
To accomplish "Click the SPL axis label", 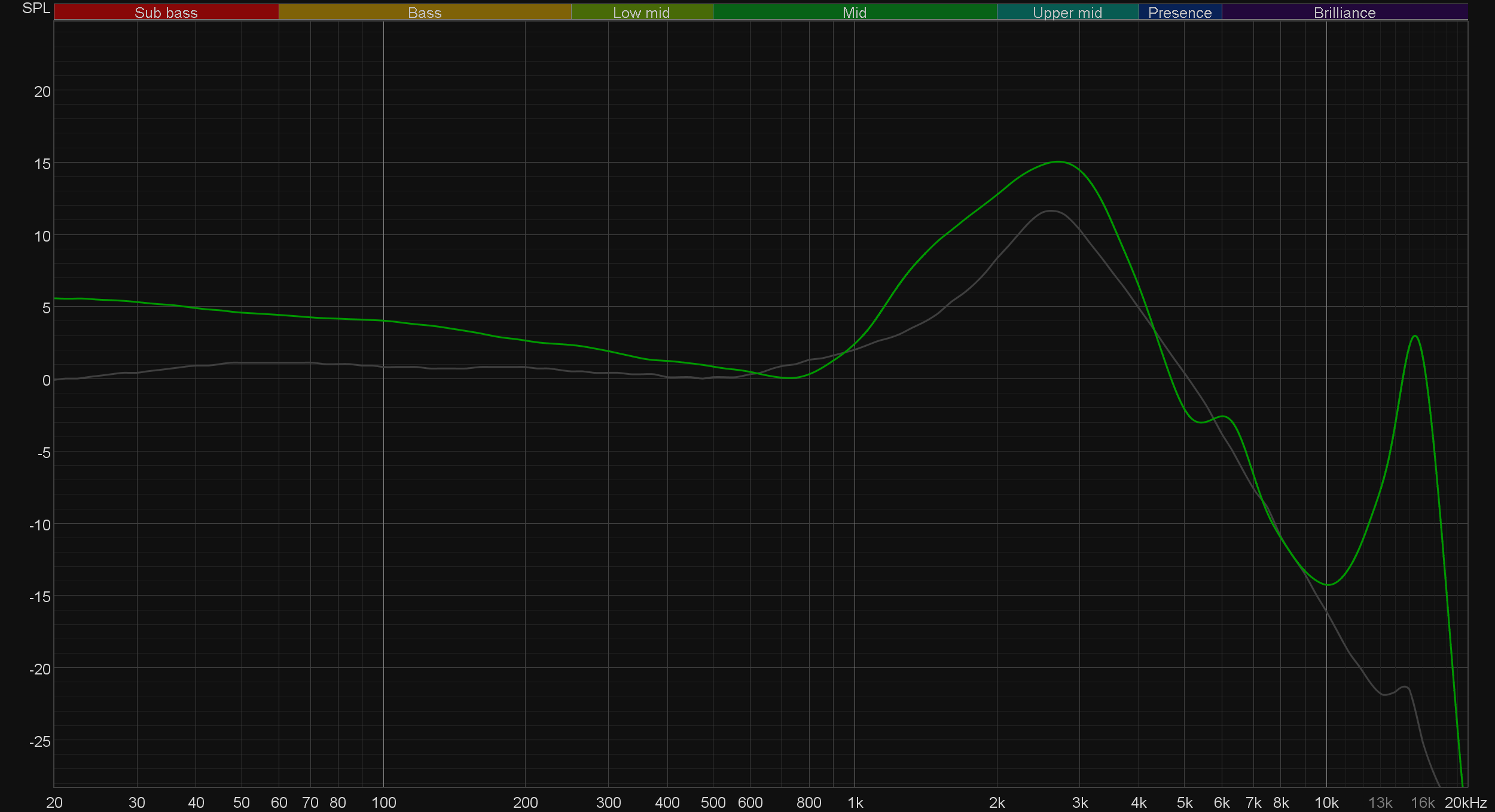I will pyautogui.click(x=36, y=8).
